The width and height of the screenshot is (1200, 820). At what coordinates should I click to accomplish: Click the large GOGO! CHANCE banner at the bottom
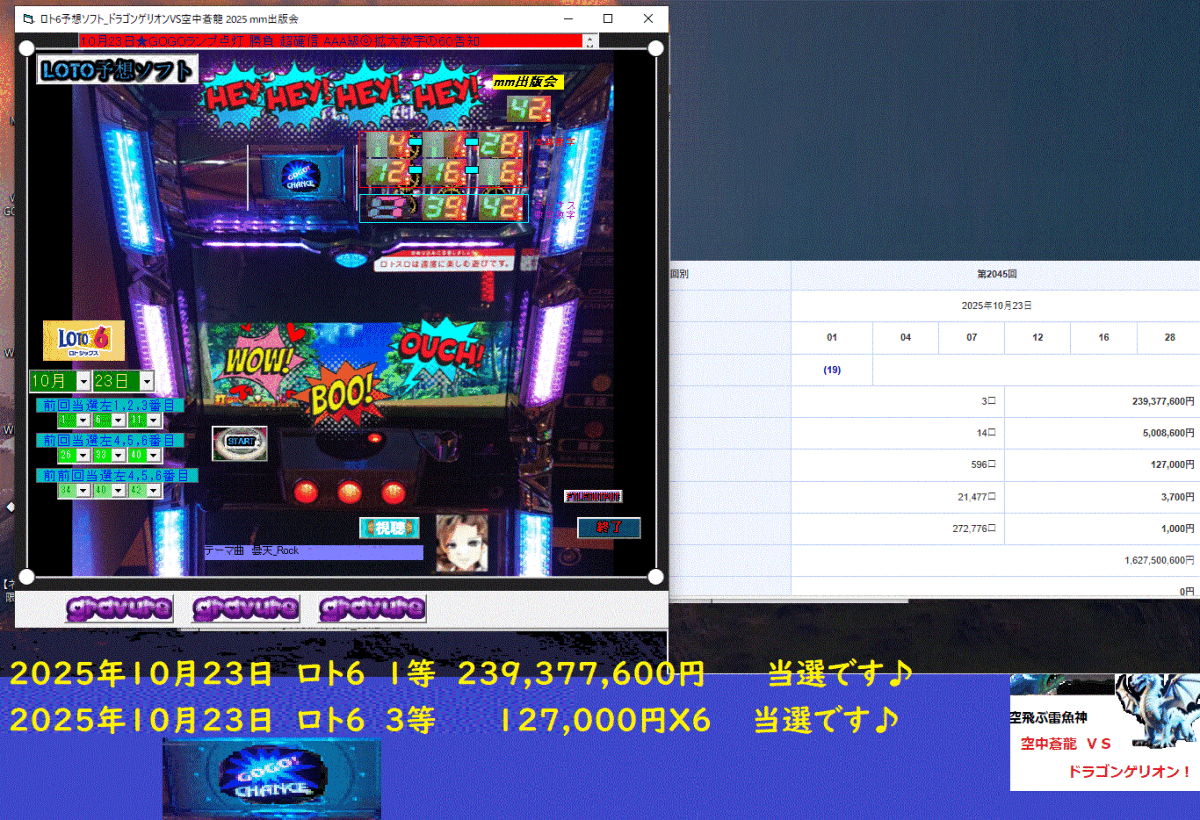pos(271,779)
